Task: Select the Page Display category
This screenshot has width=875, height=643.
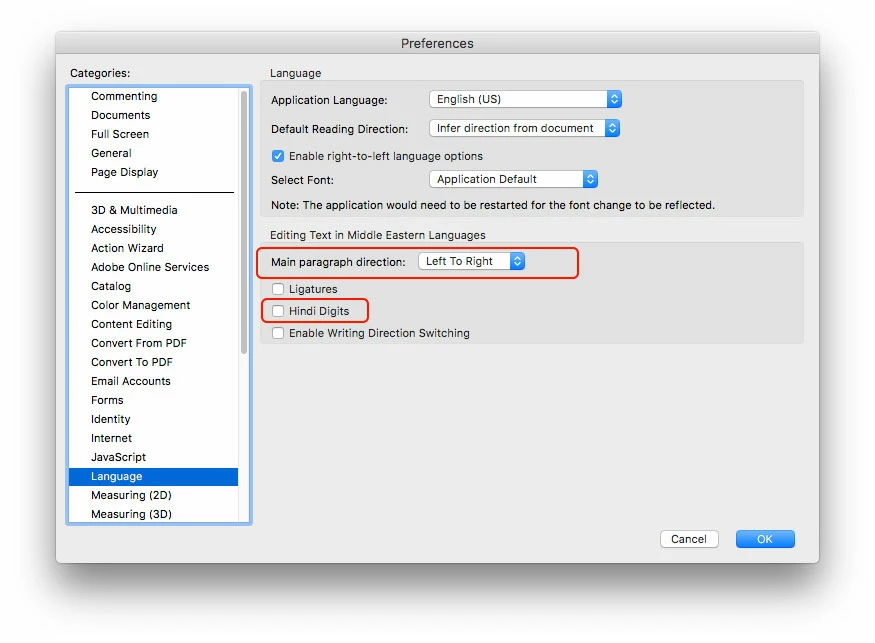Action: (x=153, y=172)
